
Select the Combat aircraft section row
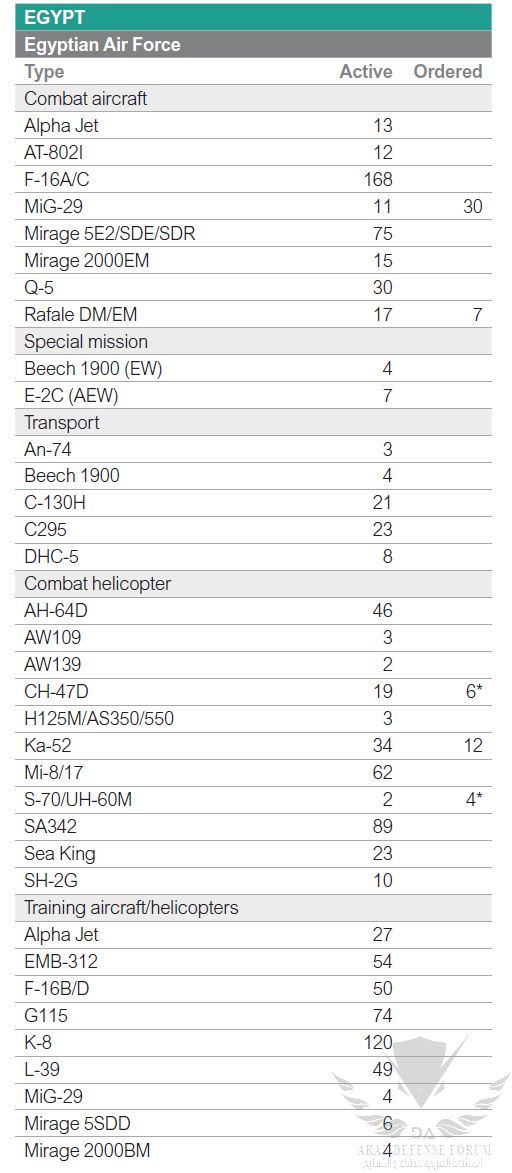click(x=253, y=99)
